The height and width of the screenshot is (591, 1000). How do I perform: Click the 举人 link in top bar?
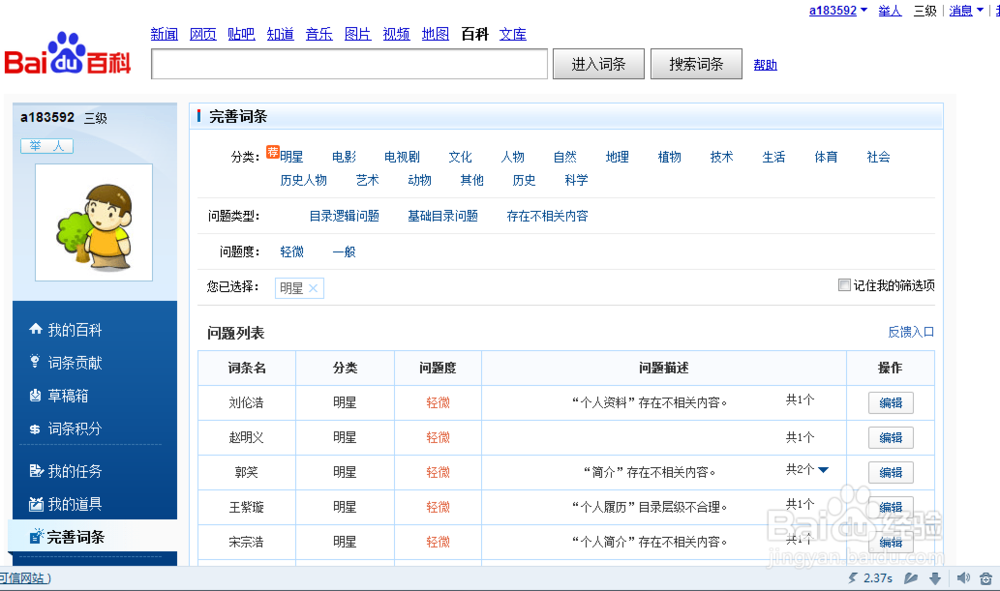point(890,10)
